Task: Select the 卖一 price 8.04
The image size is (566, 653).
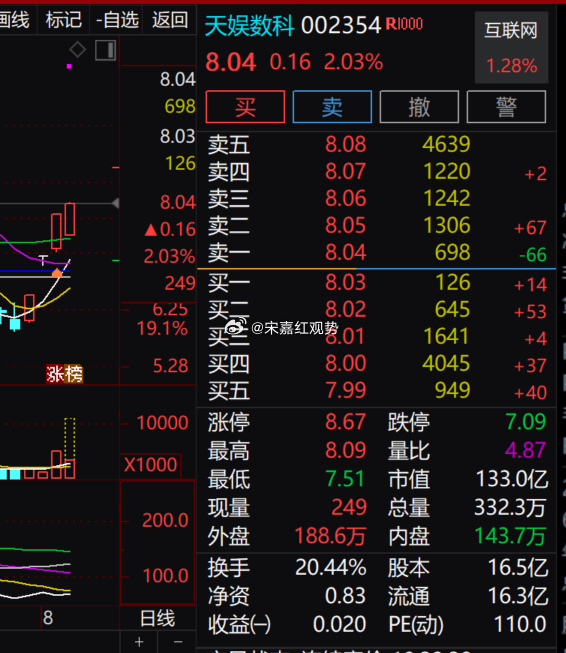Action: [345, 252]
